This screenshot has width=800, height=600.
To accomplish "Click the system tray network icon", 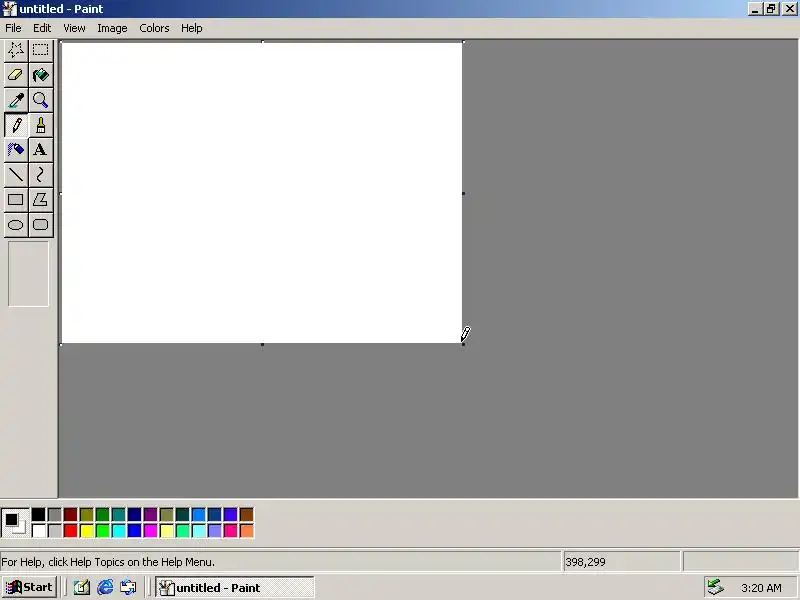I will tap(715, 587).
